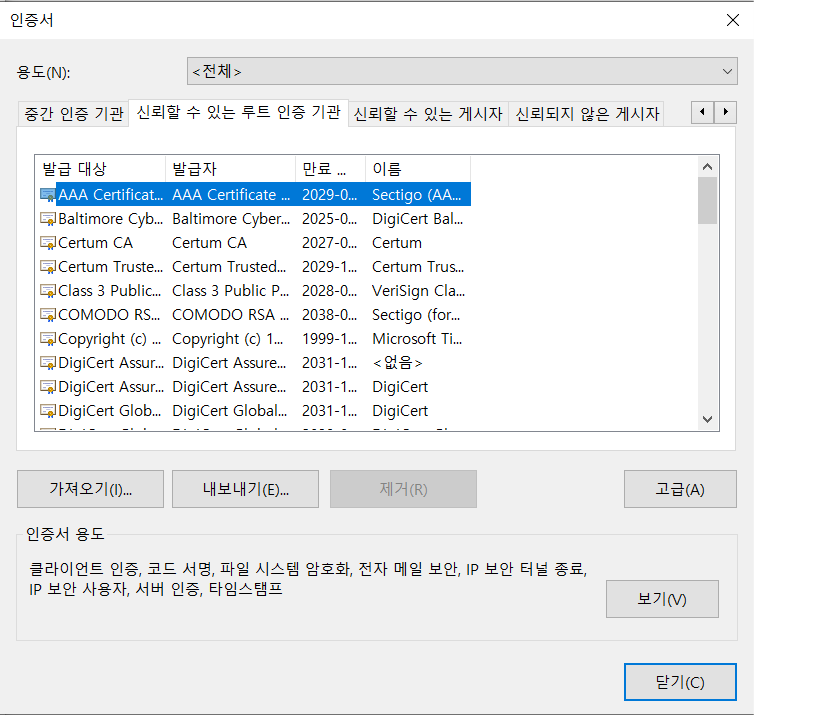The width and height of the screenshot is (831, 715).
Task: Click the certificate list scrollbar thumb
Action: pos(707,200)
